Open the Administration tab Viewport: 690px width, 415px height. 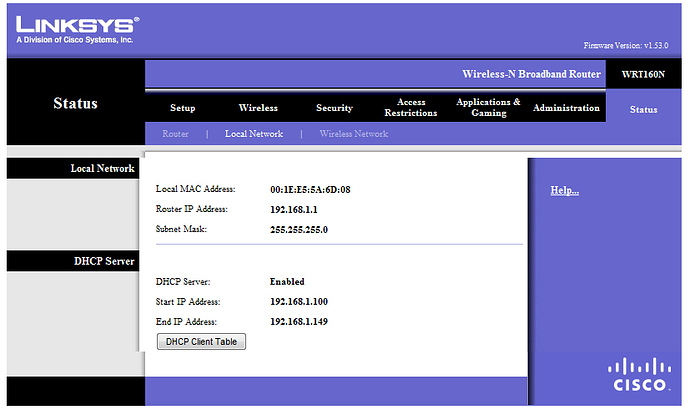tap(566, 108)
